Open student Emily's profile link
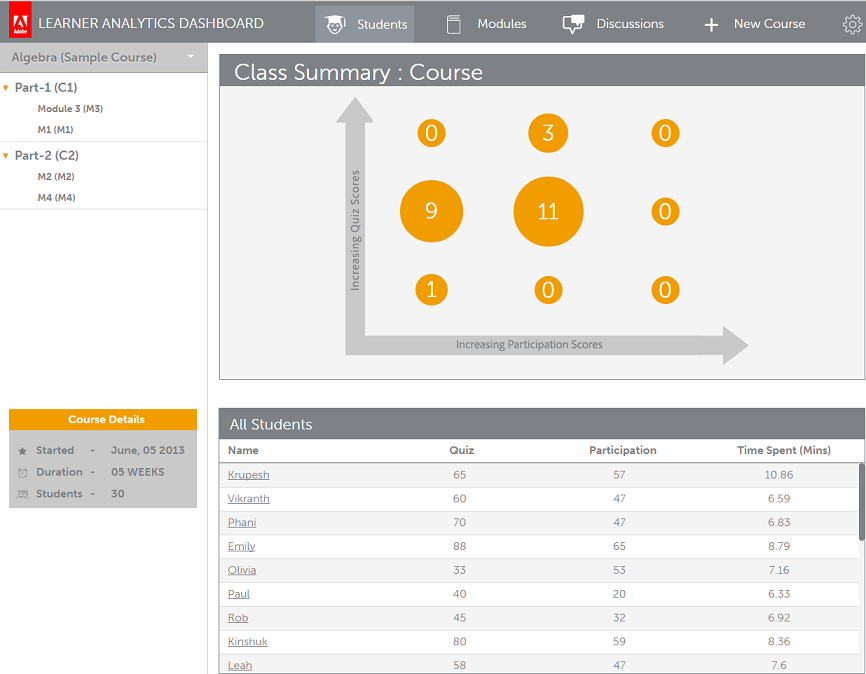 click(x=241, y=547)
